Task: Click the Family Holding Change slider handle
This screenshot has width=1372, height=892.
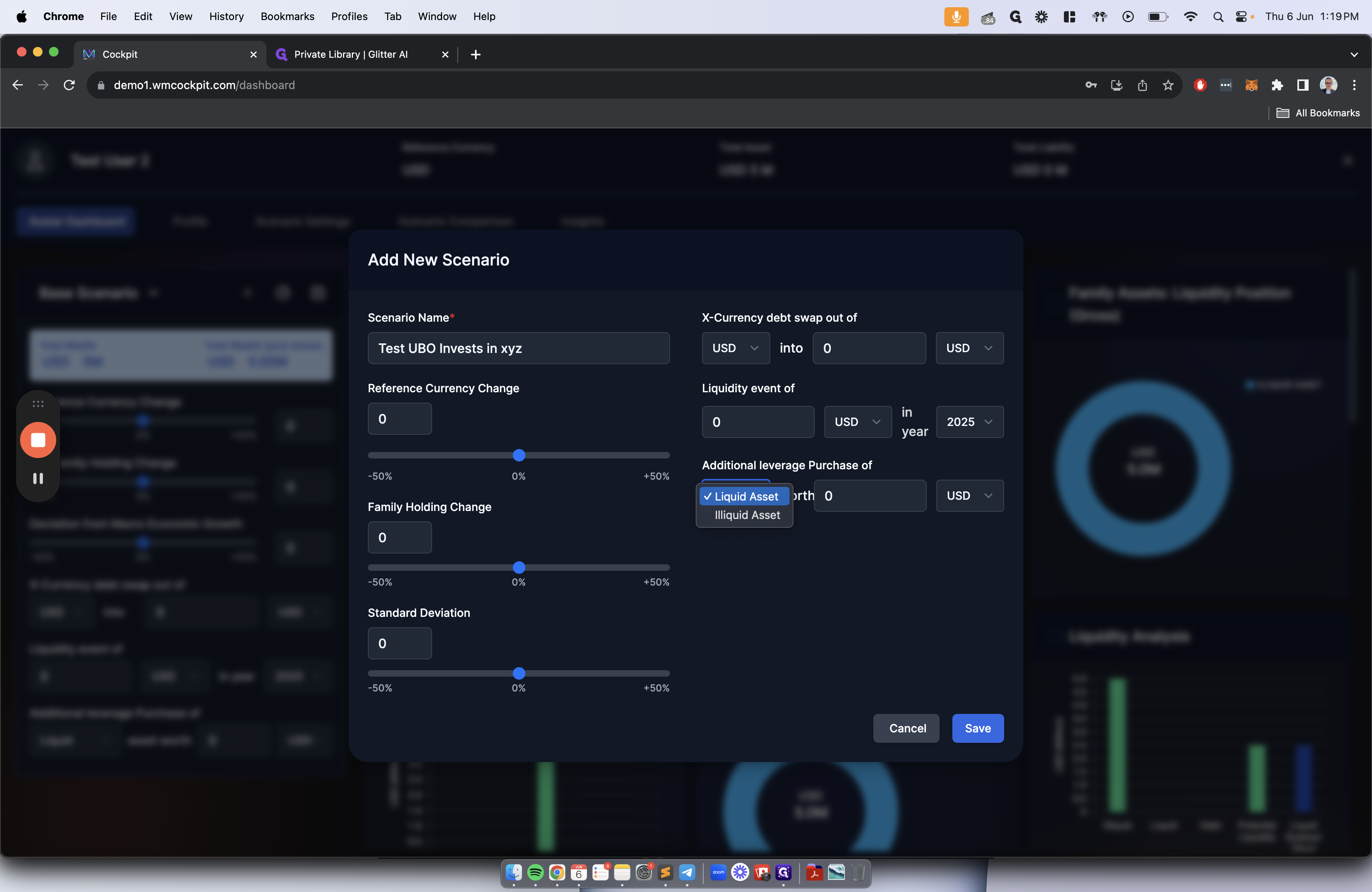Action: pos(519,568)
